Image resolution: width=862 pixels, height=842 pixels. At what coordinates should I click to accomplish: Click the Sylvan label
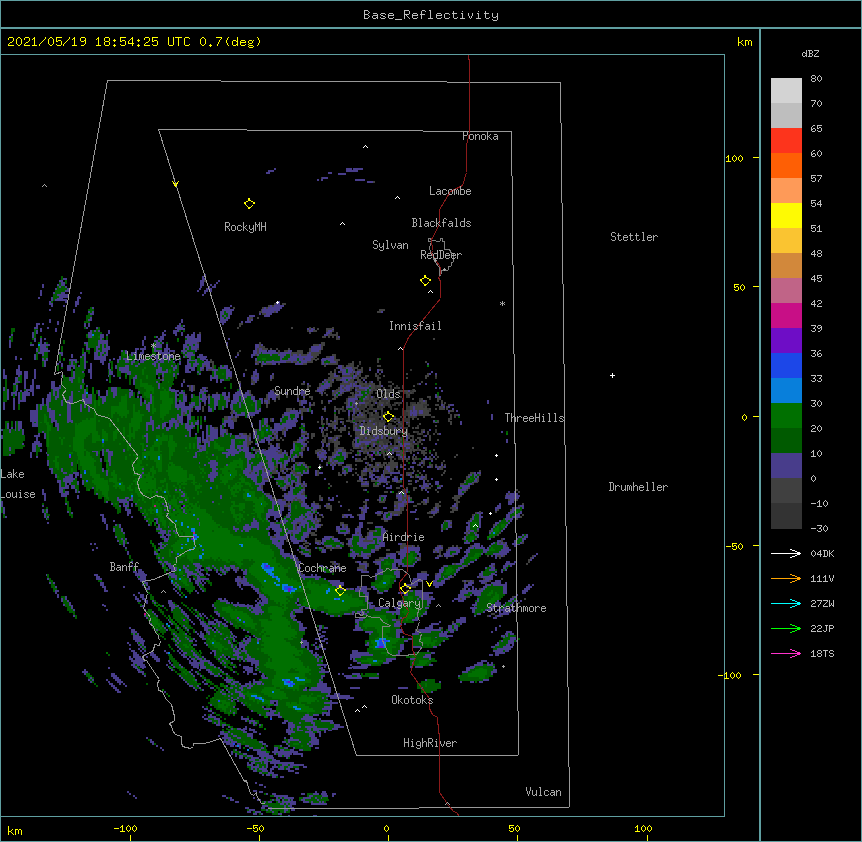390,245
